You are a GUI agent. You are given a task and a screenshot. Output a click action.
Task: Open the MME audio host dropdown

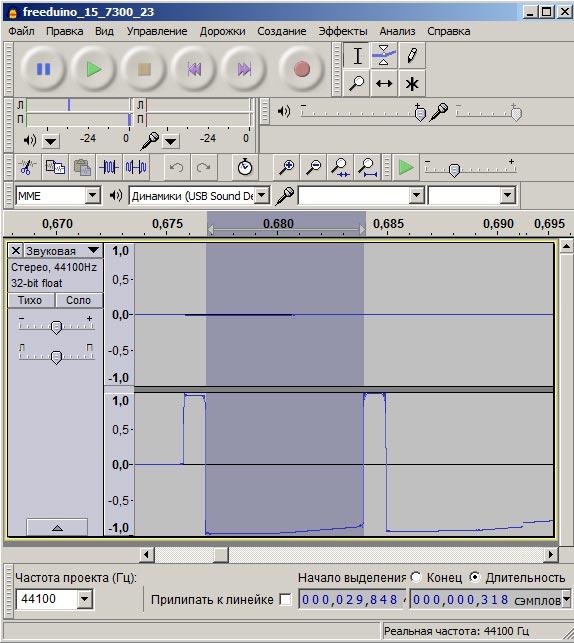(x=93, y=196)
